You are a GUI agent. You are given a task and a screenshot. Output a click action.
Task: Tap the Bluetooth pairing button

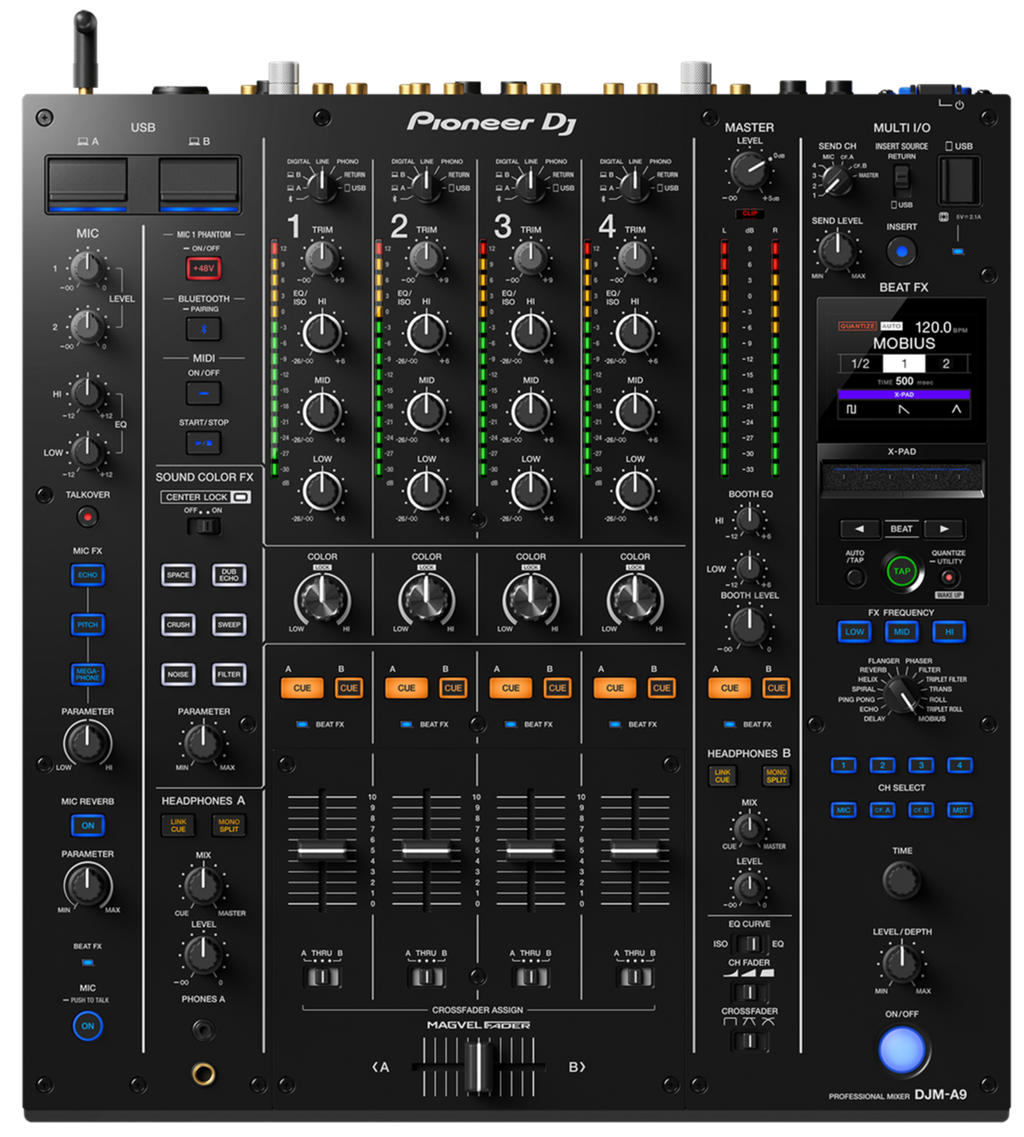tap(204, 329)
